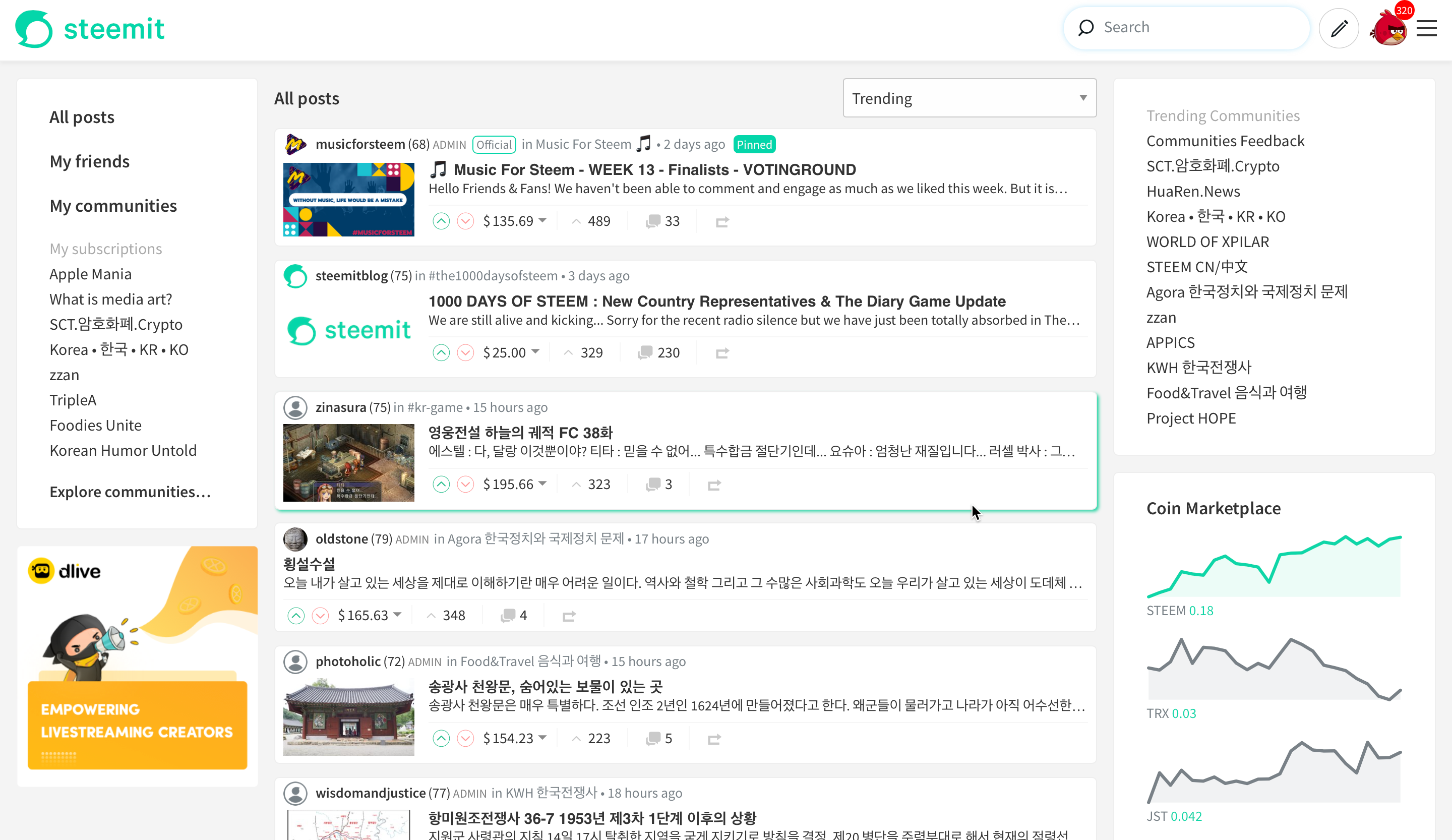Click Explore communities link
Viewport: 1452px width, 840px height.
pyautogui.click(x=130, y=492)
